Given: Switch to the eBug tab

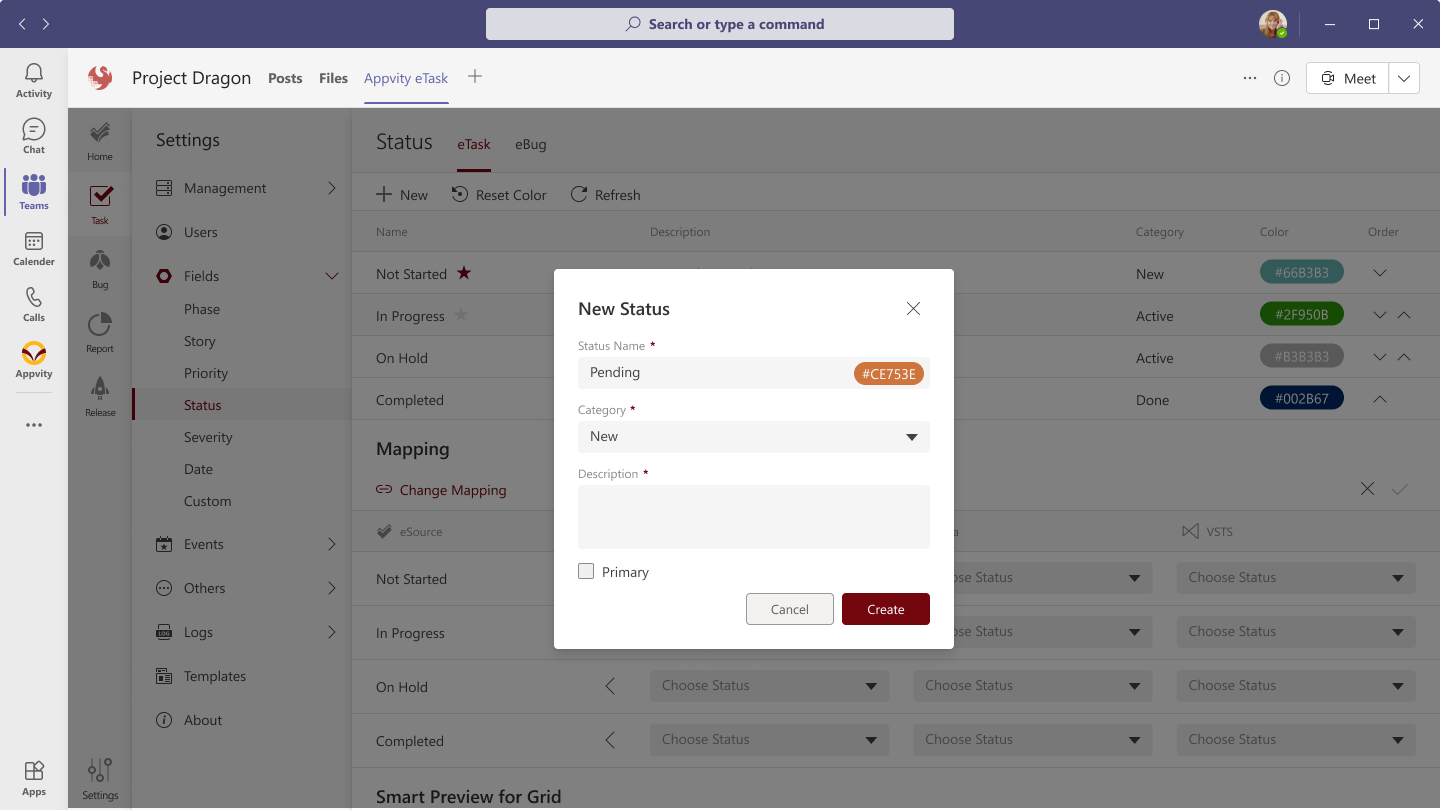Looking at the screenshot, I should tap(530, 144).
